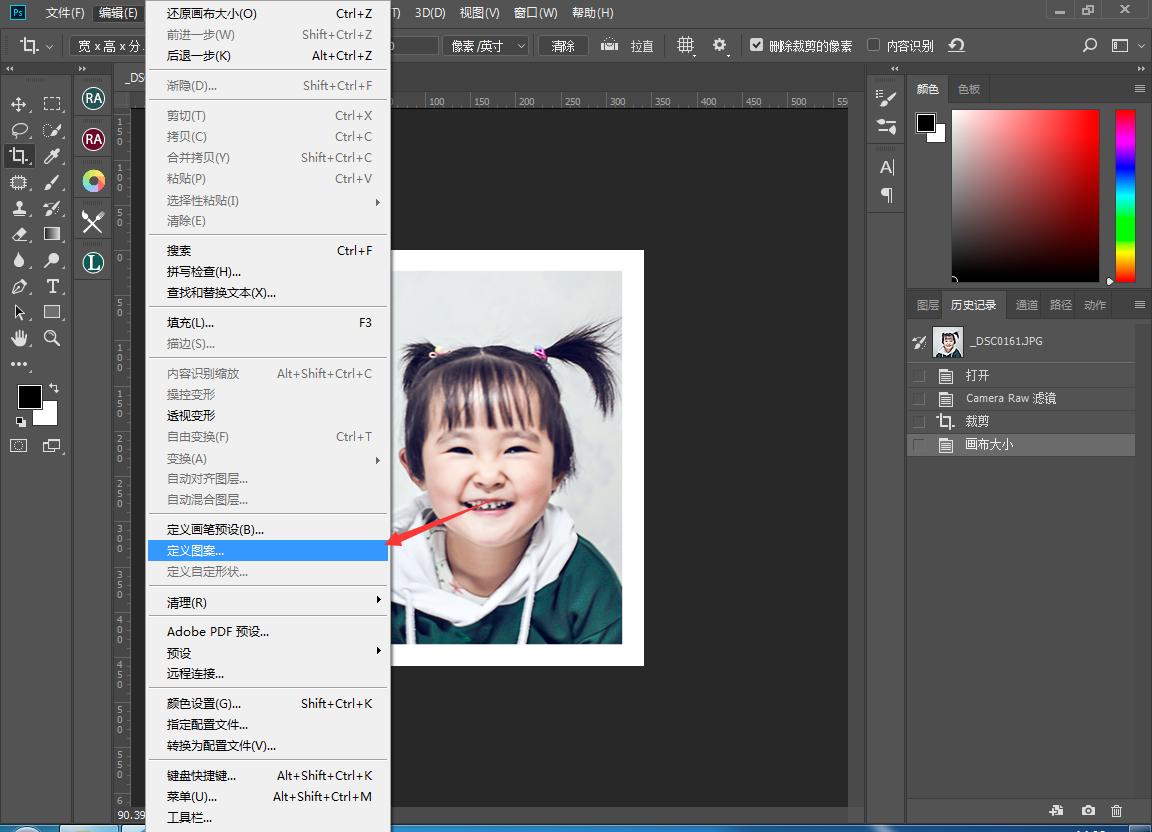1152x832 pixels.
Task: Select the Hand tool
Action: click(x=19, y=338)
